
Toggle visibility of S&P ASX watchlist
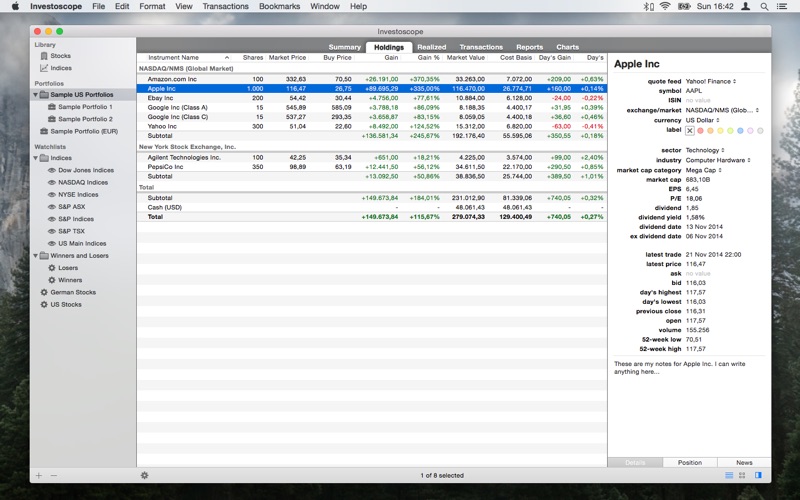(x=52, y=207)
